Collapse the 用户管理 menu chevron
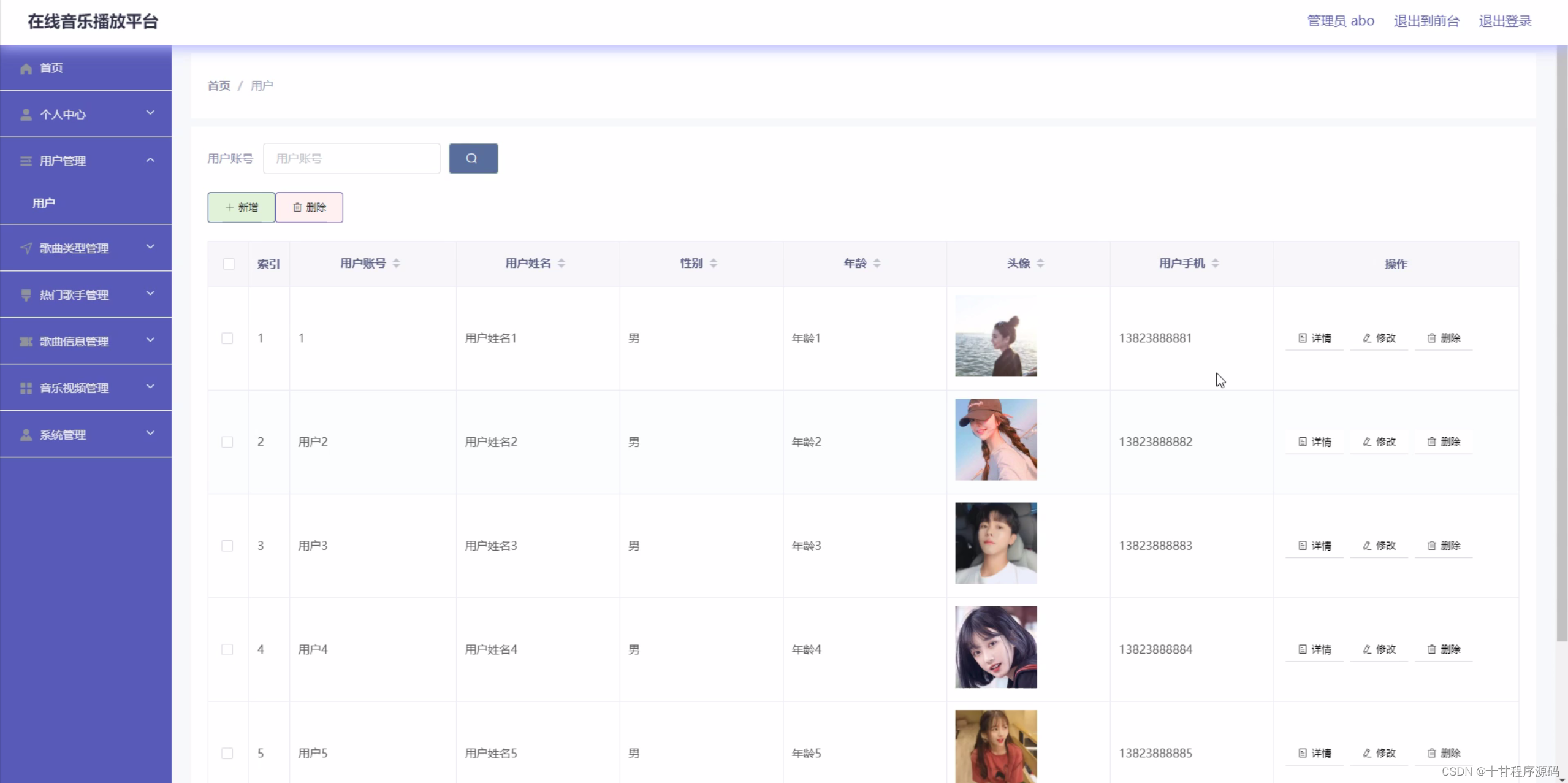Screen dimensions: 1568x783 coord(150,161)
